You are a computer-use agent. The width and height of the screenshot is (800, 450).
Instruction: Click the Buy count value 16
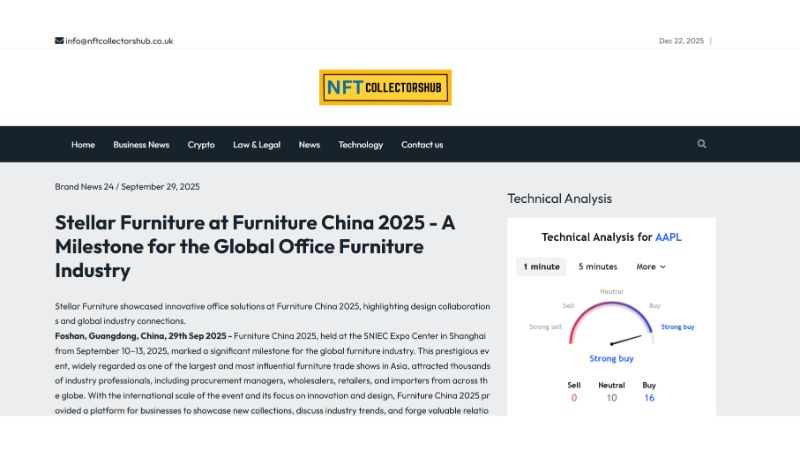click(x=649, y=398)
